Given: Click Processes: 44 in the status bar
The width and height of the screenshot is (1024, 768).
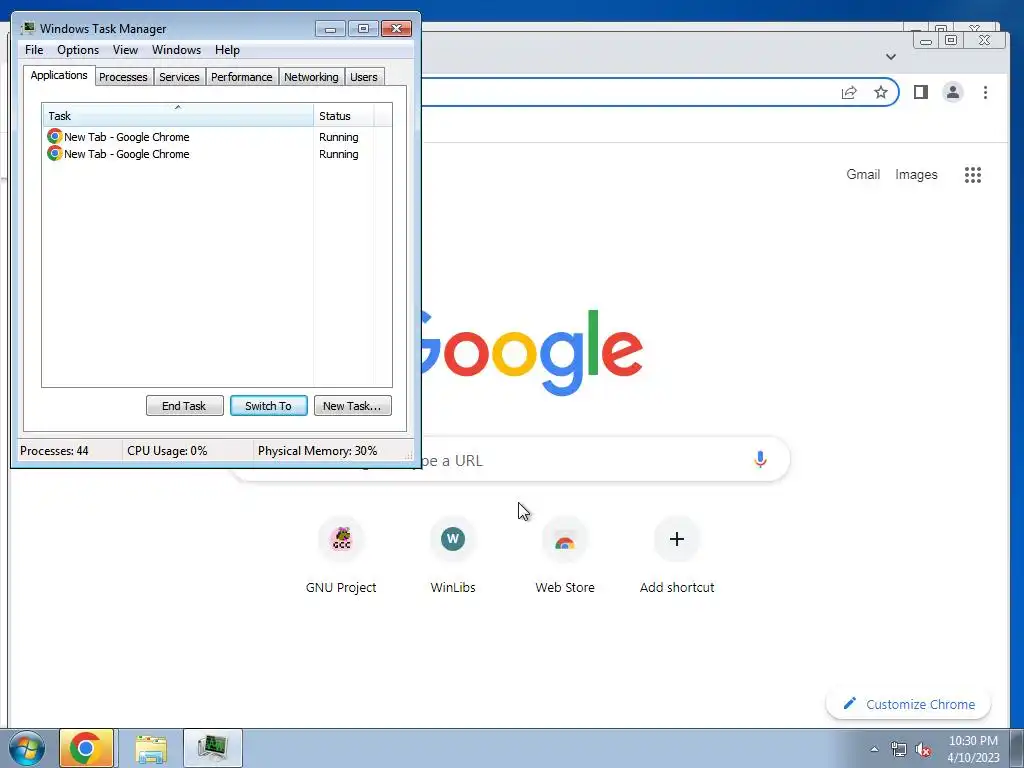Looking at the screenshot, I should pos(54,451).
